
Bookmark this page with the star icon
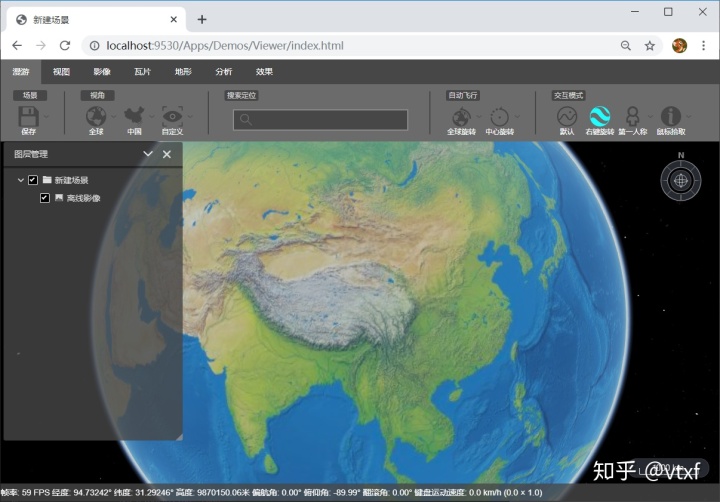[649, 45]
